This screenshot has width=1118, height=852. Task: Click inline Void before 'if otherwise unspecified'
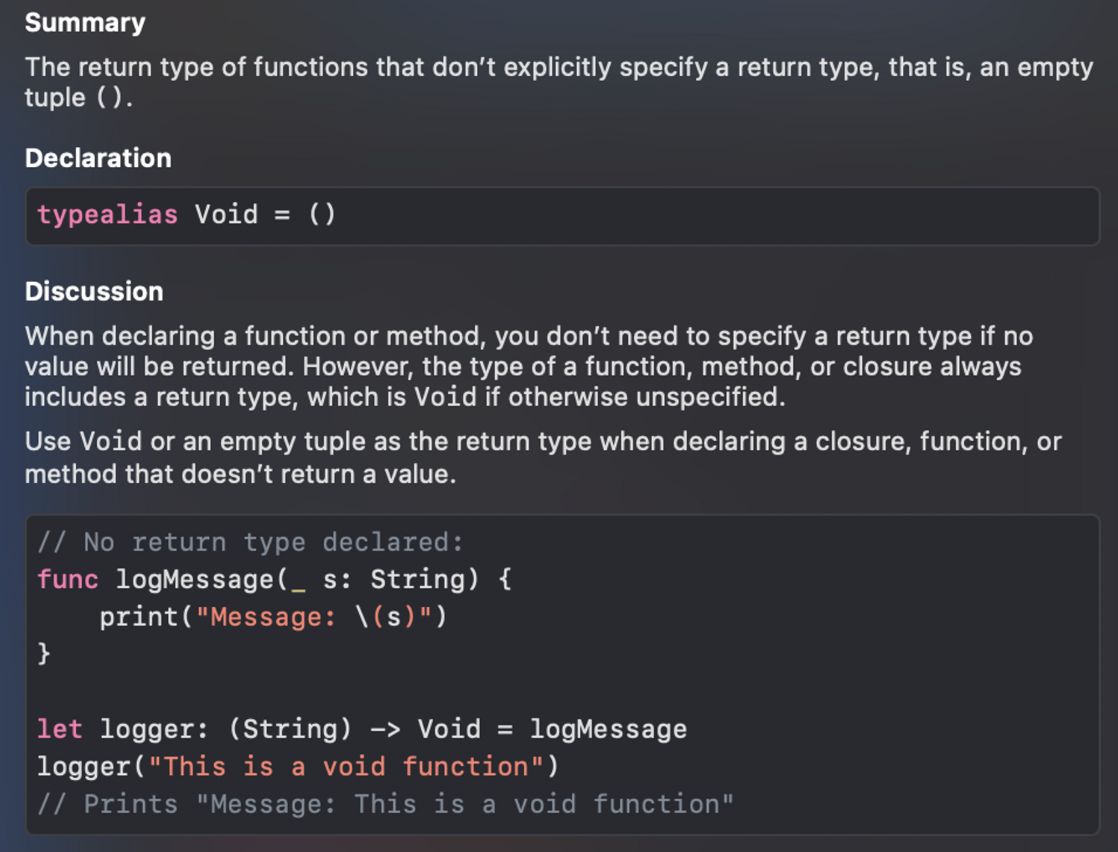tap(445, 396)
